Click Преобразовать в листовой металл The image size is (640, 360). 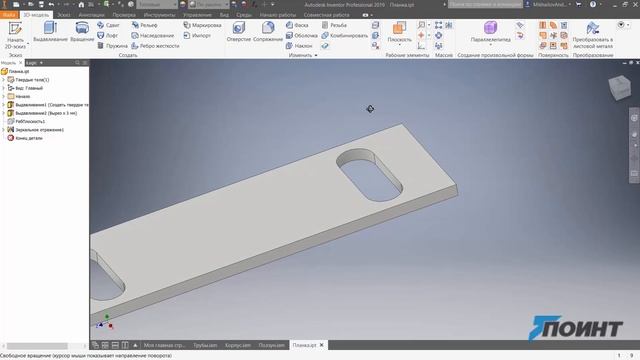click(x=592, y=35)
